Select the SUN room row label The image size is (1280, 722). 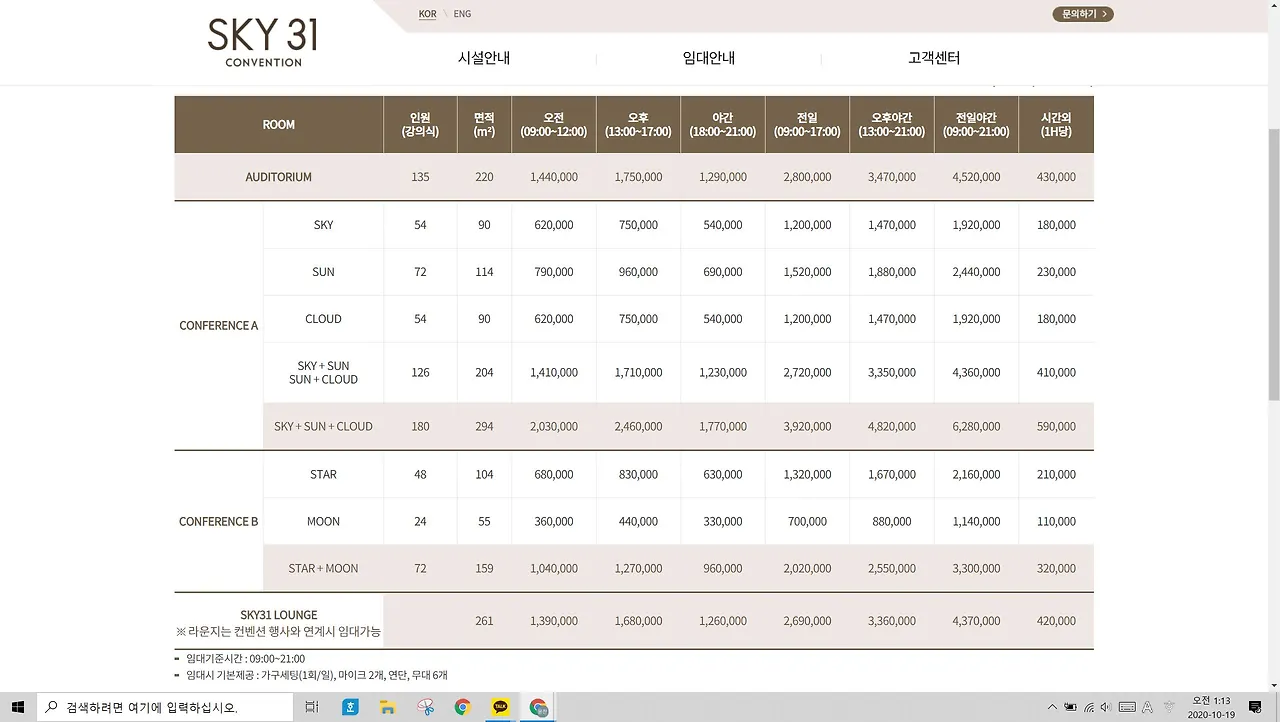point(323,272)
